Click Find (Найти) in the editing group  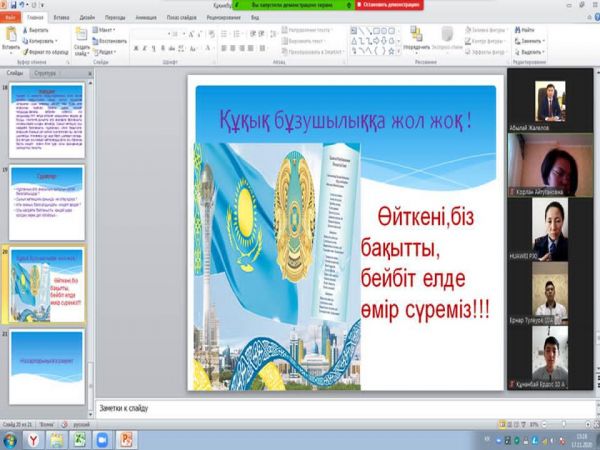tap(525, 30)
